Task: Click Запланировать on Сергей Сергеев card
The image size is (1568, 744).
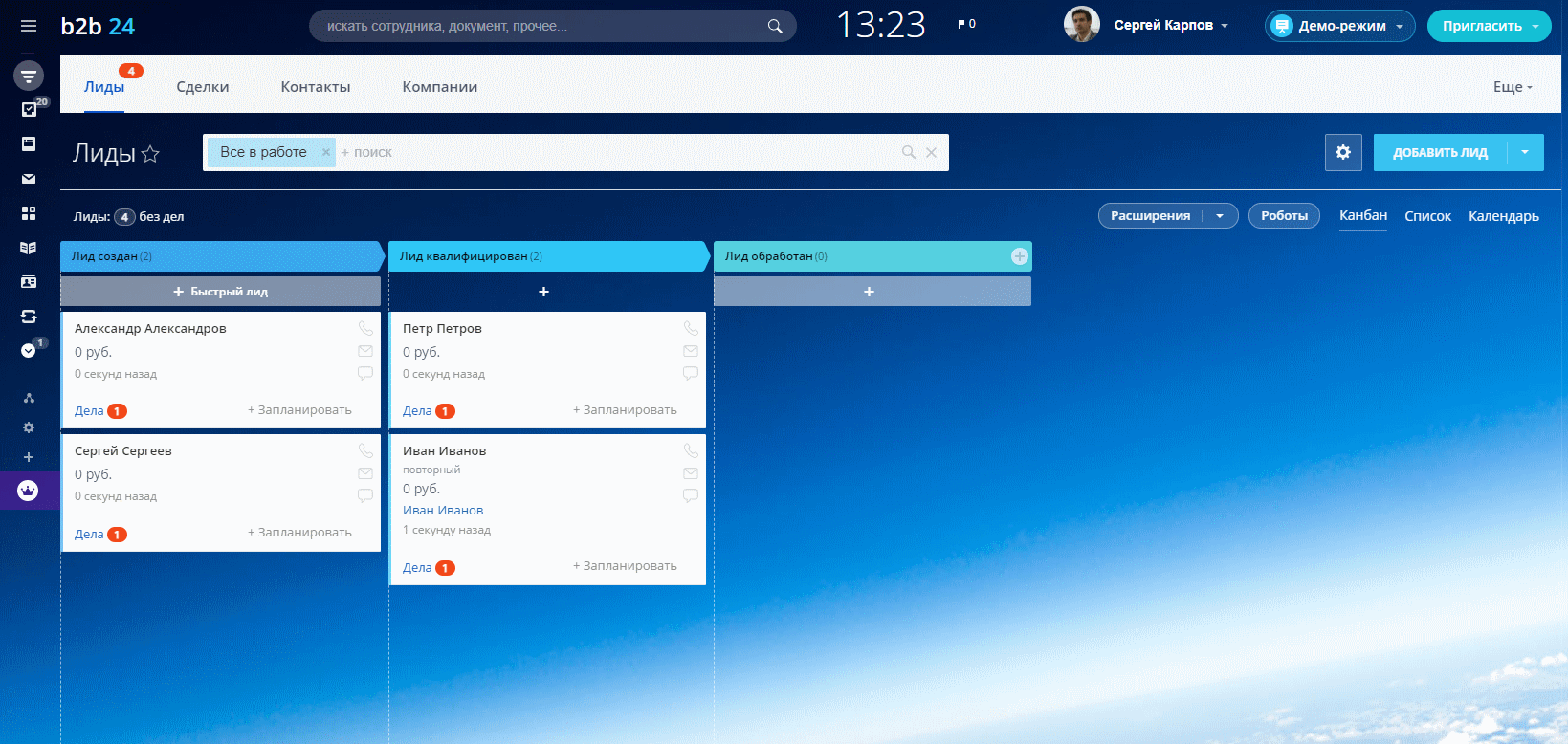Action: 299,533
